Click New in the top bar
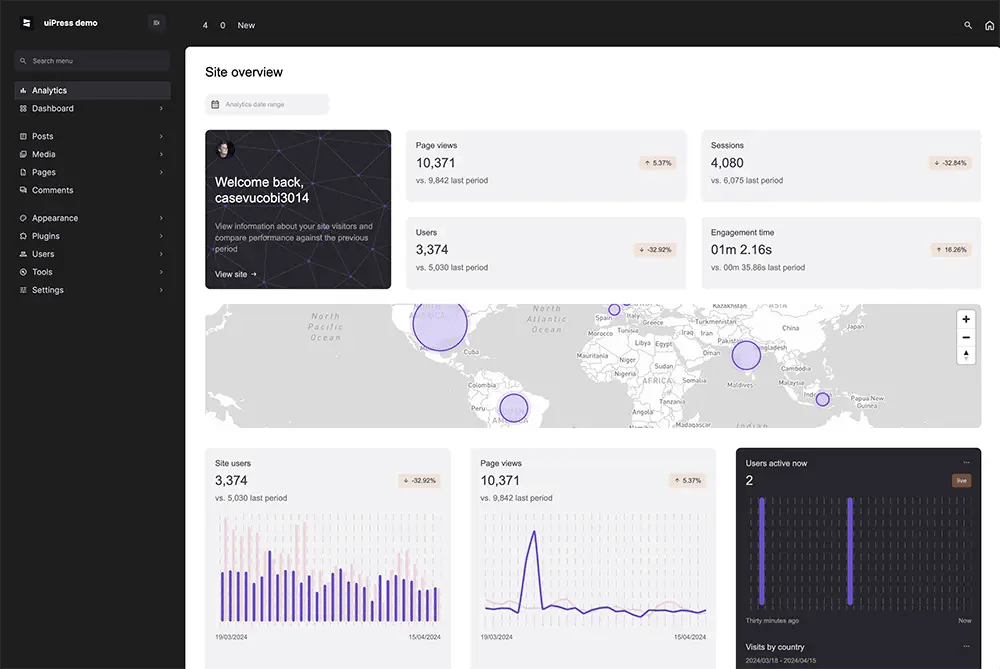The height and width of the screenshot is (669, 1000). point(246,25)
